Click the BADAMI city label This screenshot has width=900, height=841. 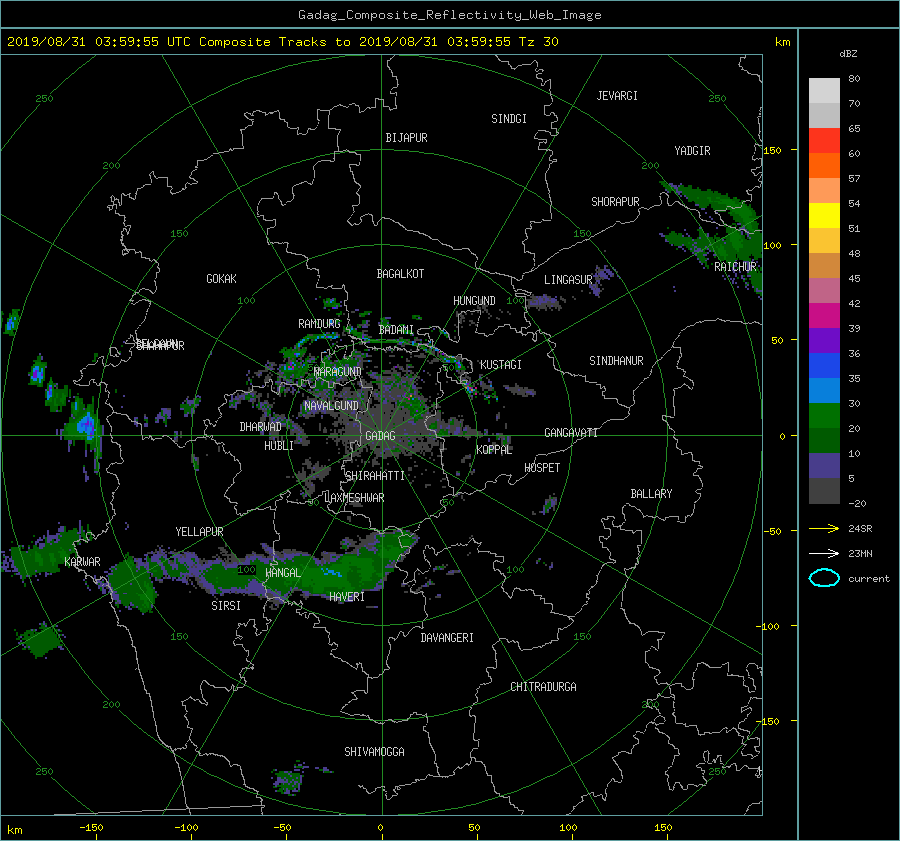396,330
